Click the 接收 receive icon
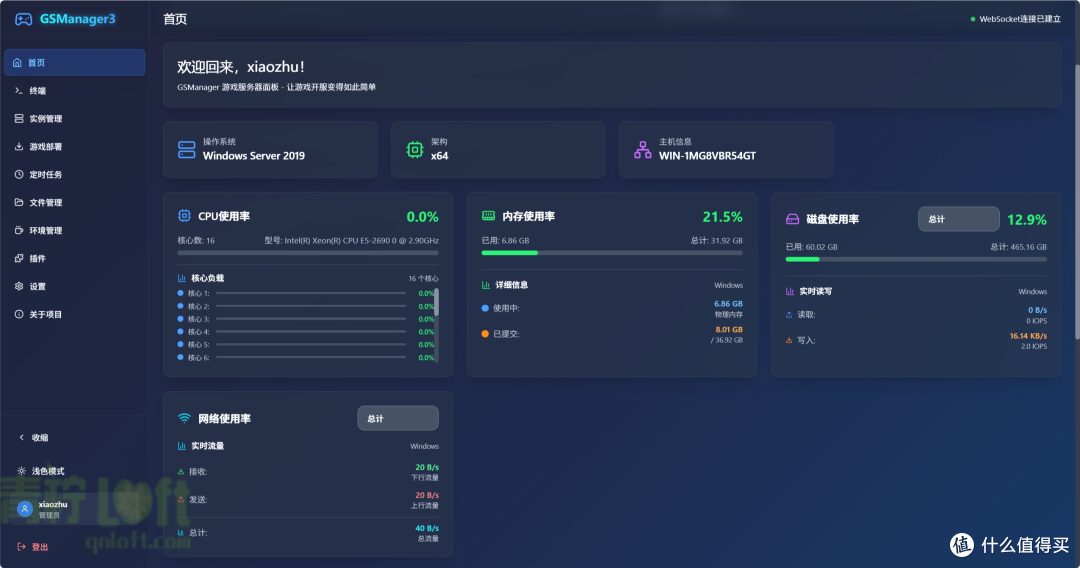This screenshot has height=568, width=1080. tap(181, 472)
